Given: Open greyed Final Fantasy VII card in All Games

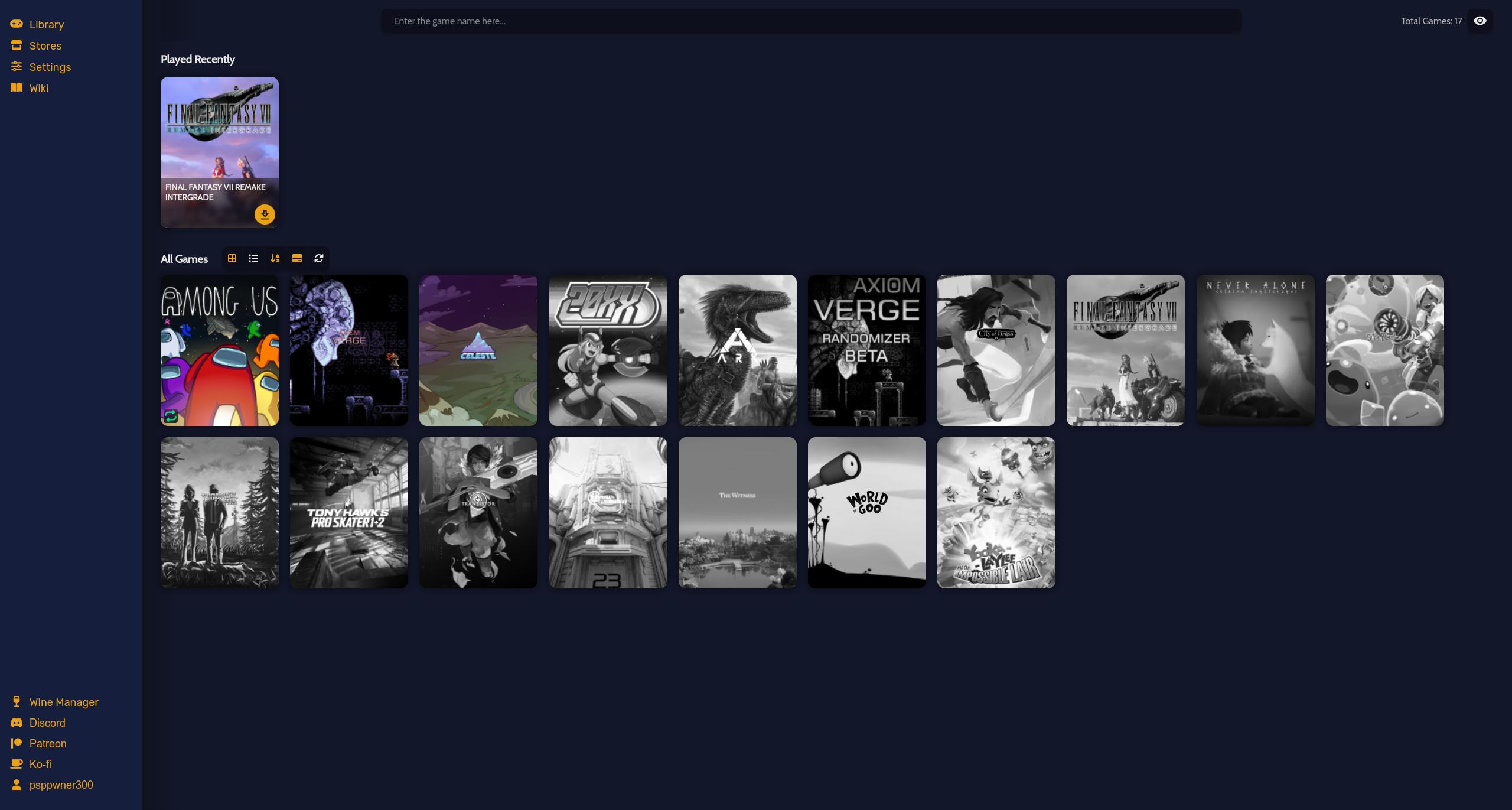Looking at the screenshot, I should pos(1126,350).
